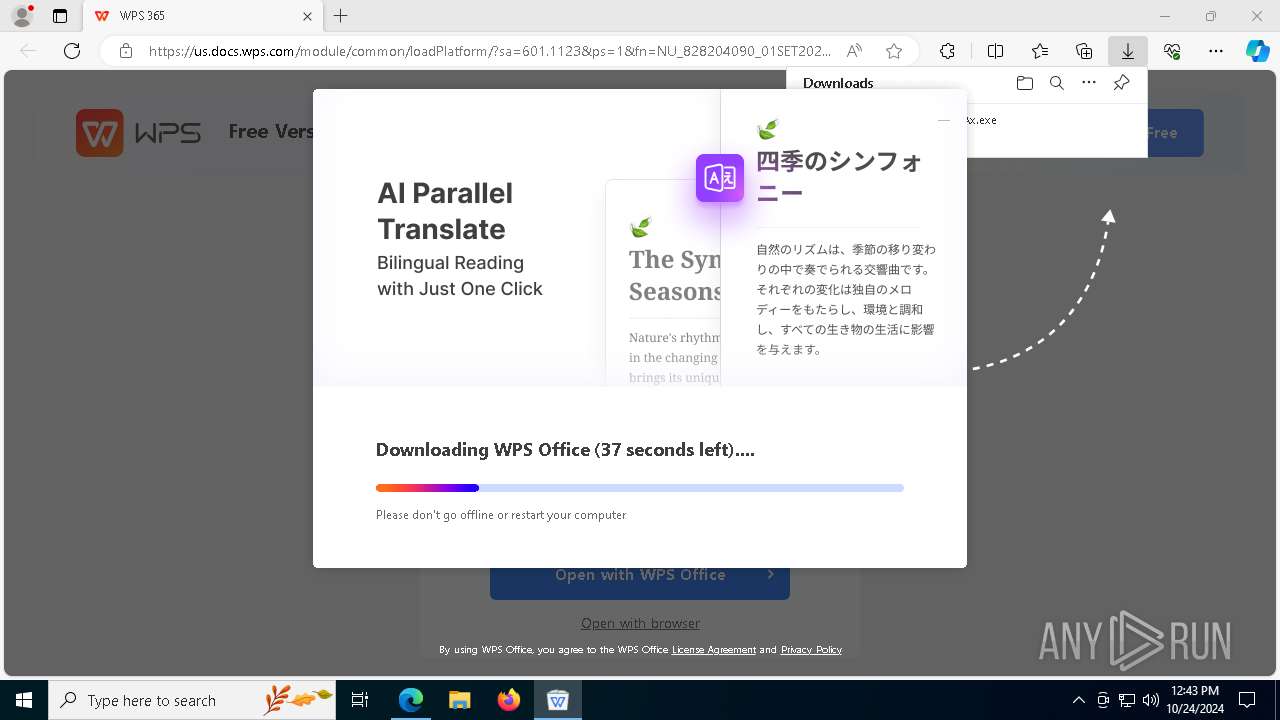1280x720 pixels.
Task: Click the WPS logo in page header
Action: click(138, 132)
